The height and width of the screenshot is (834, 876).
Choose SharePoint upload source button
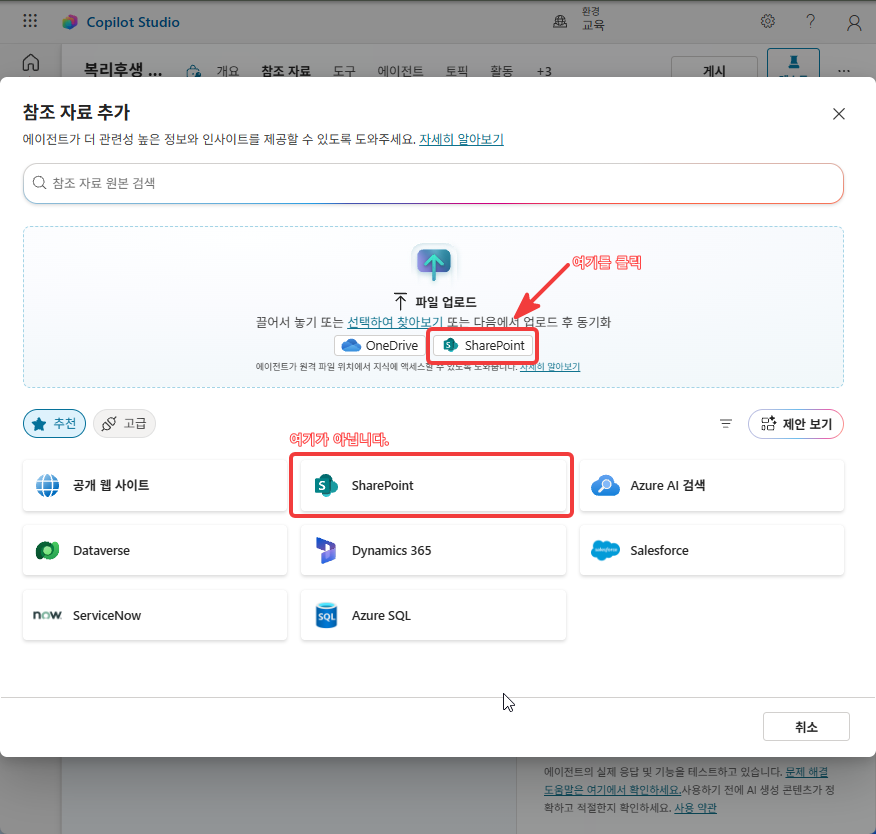coord(483,345)
